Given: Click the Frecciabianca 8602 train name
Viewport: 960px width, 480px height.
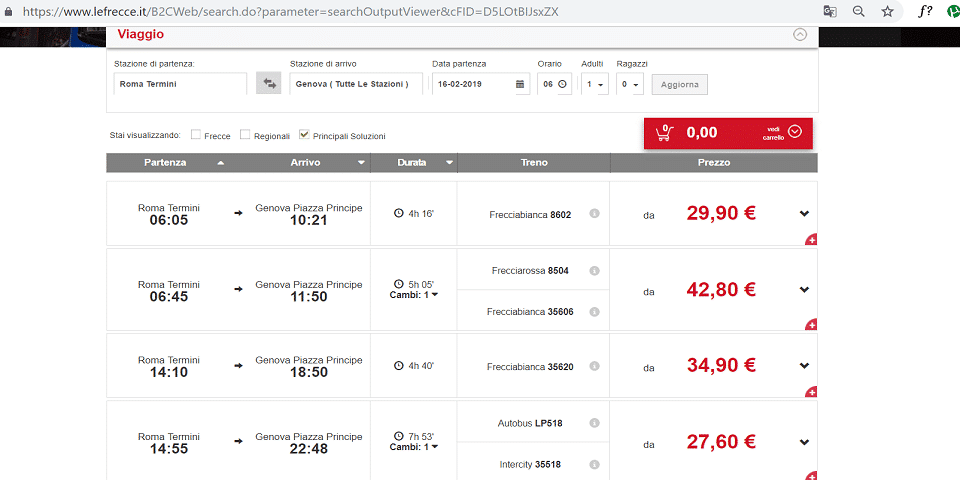Looking at the screenshot, I should pyautogui.click(x=530, y=214).
